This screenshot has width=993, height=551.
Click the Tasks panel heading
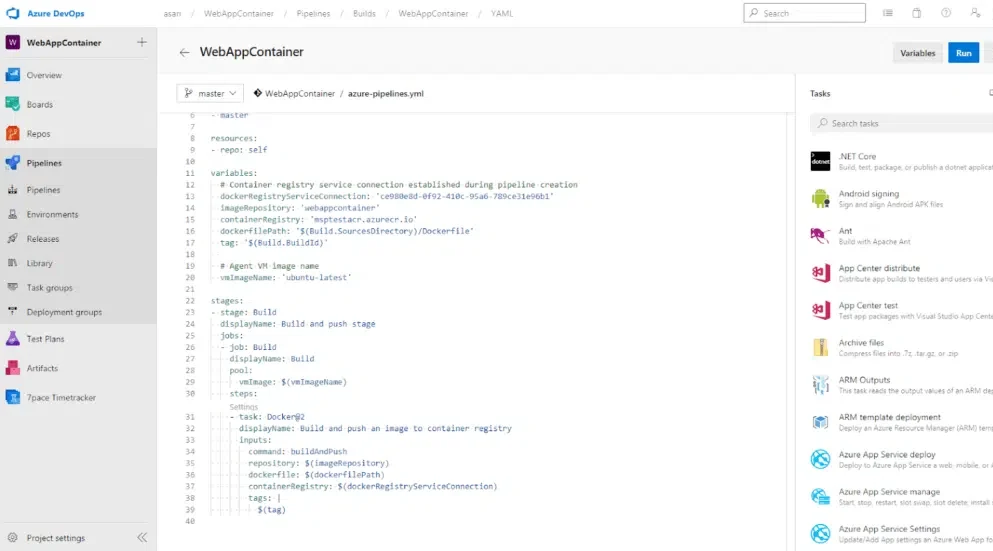coord(820,93)
